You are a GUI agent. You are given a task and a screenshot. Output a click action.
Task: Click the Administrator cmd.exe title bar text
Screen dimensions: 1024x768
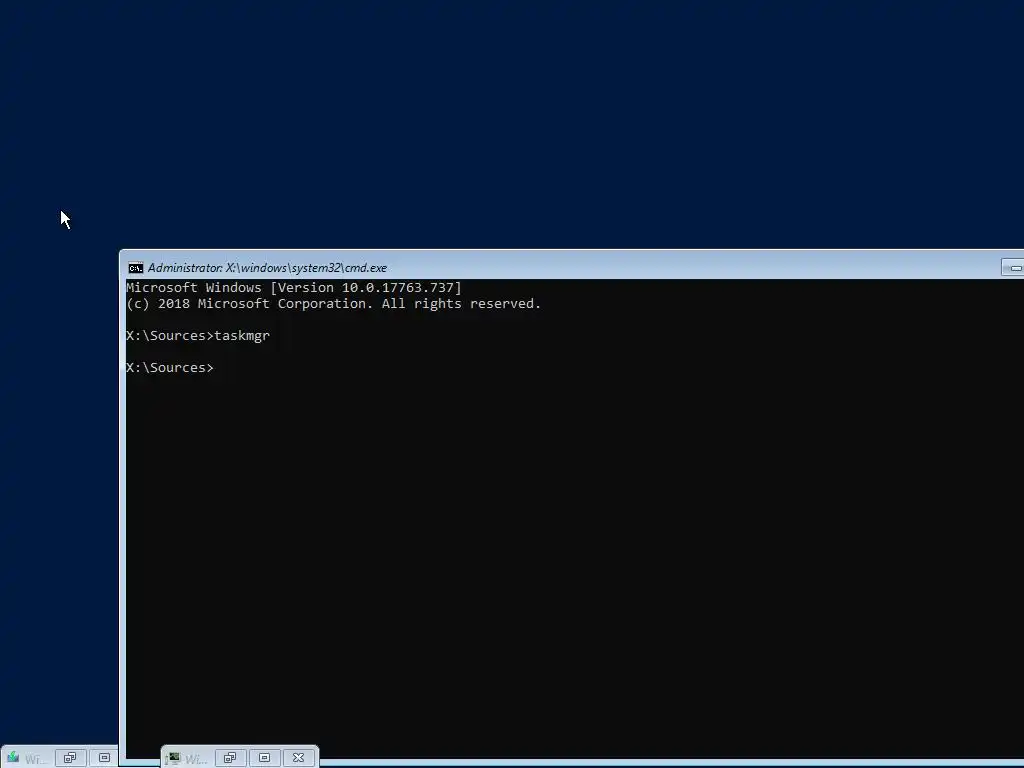click(267, 268)
